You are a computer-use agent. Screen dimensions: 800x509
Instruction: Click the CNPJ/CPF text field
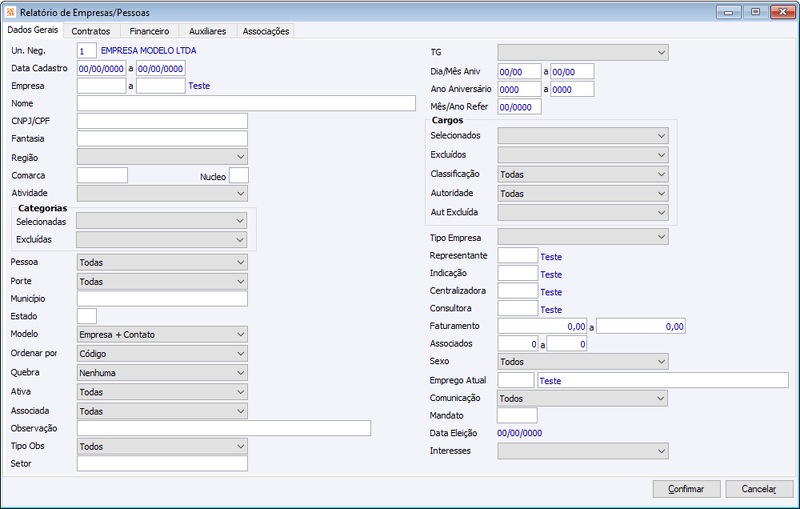[x=162, y=121]
